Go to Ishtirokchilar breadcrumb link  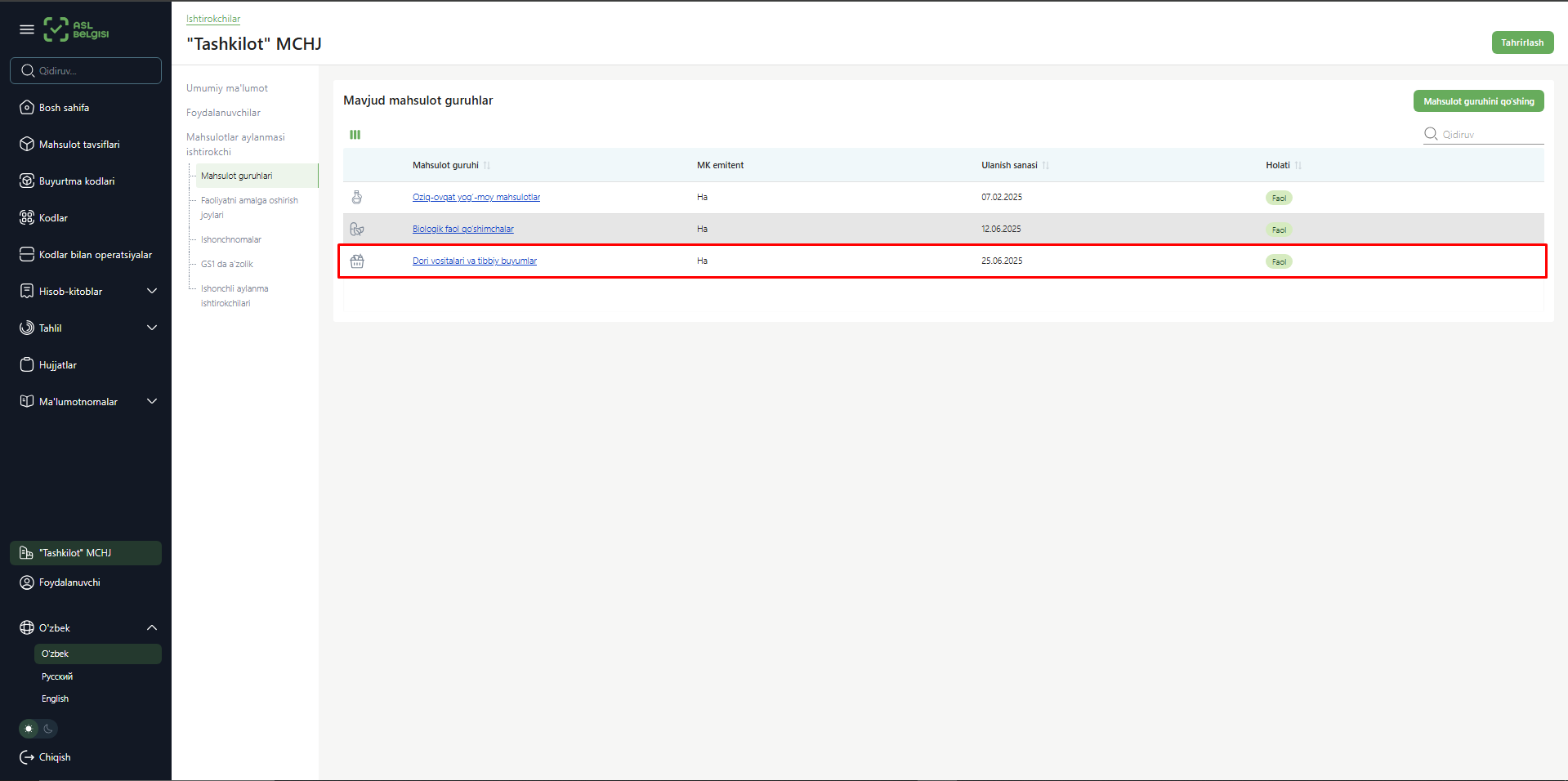click(213, 19)
